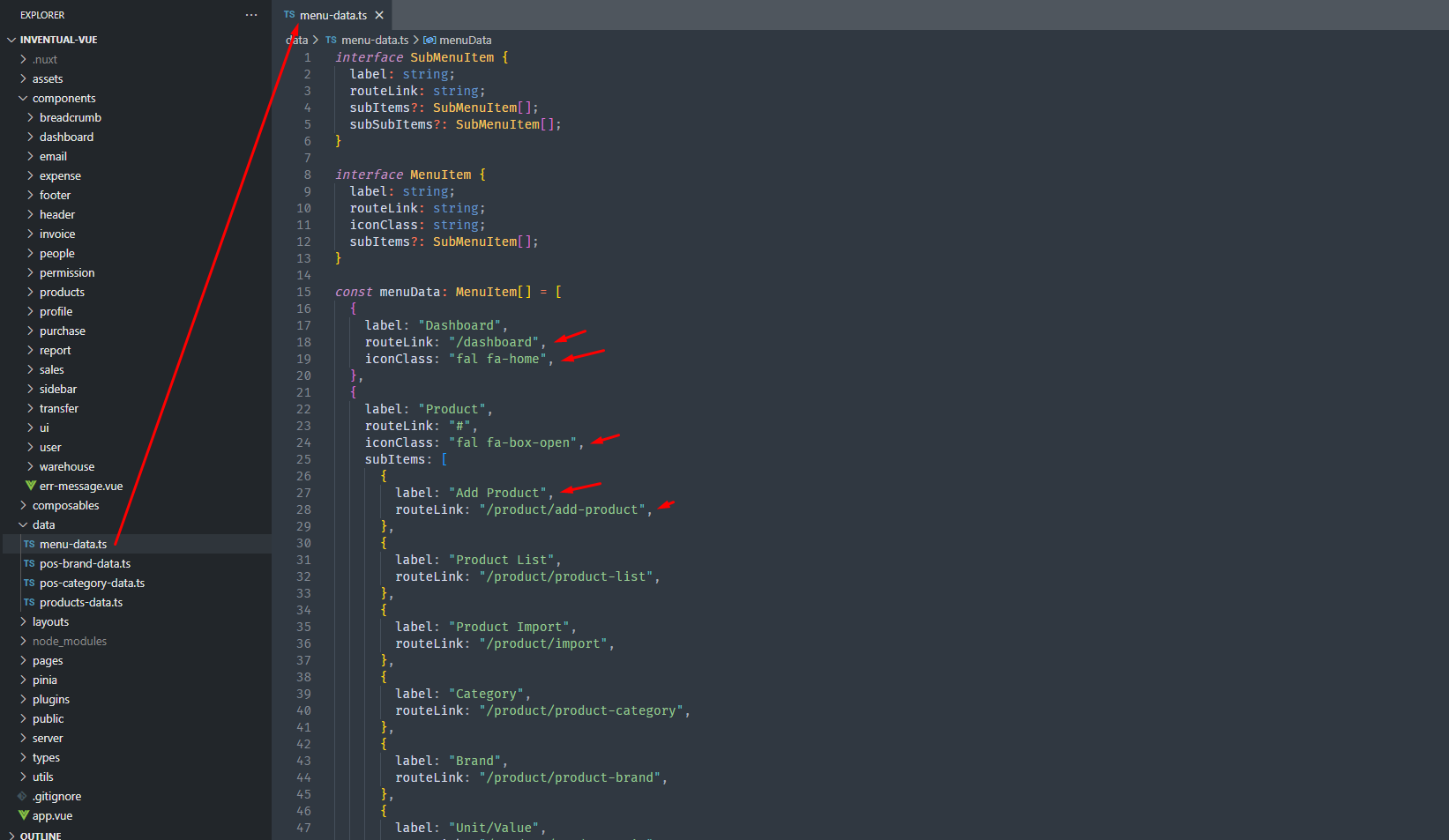Switch to the menu-data.ts tab
The image size is (1449, 840).
(333, 15)
